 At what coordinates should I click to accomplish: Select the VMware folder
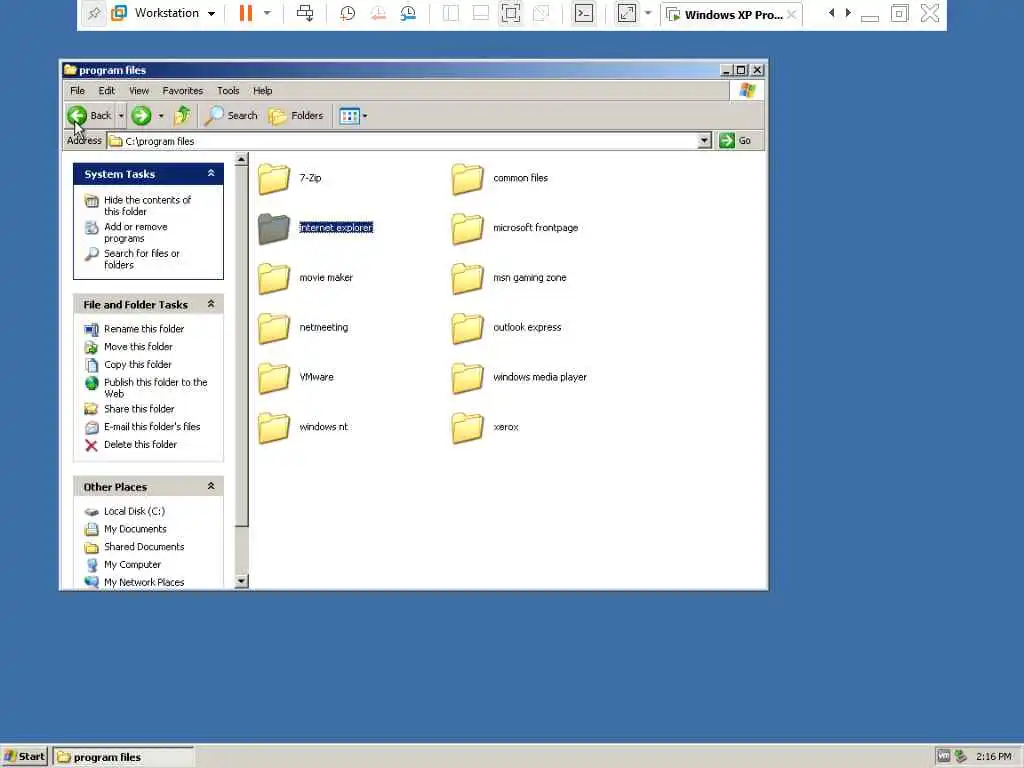pyautogui.click(x=296, y=377)
